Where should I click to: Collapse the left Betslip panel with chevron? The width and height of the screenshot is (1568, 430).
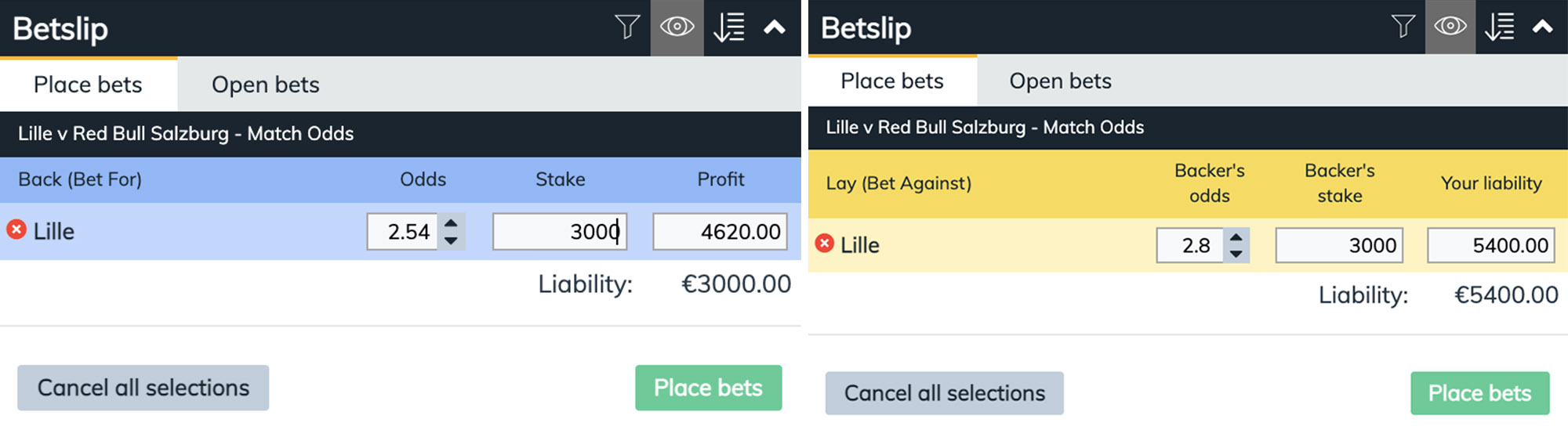[x=775, y=27]
